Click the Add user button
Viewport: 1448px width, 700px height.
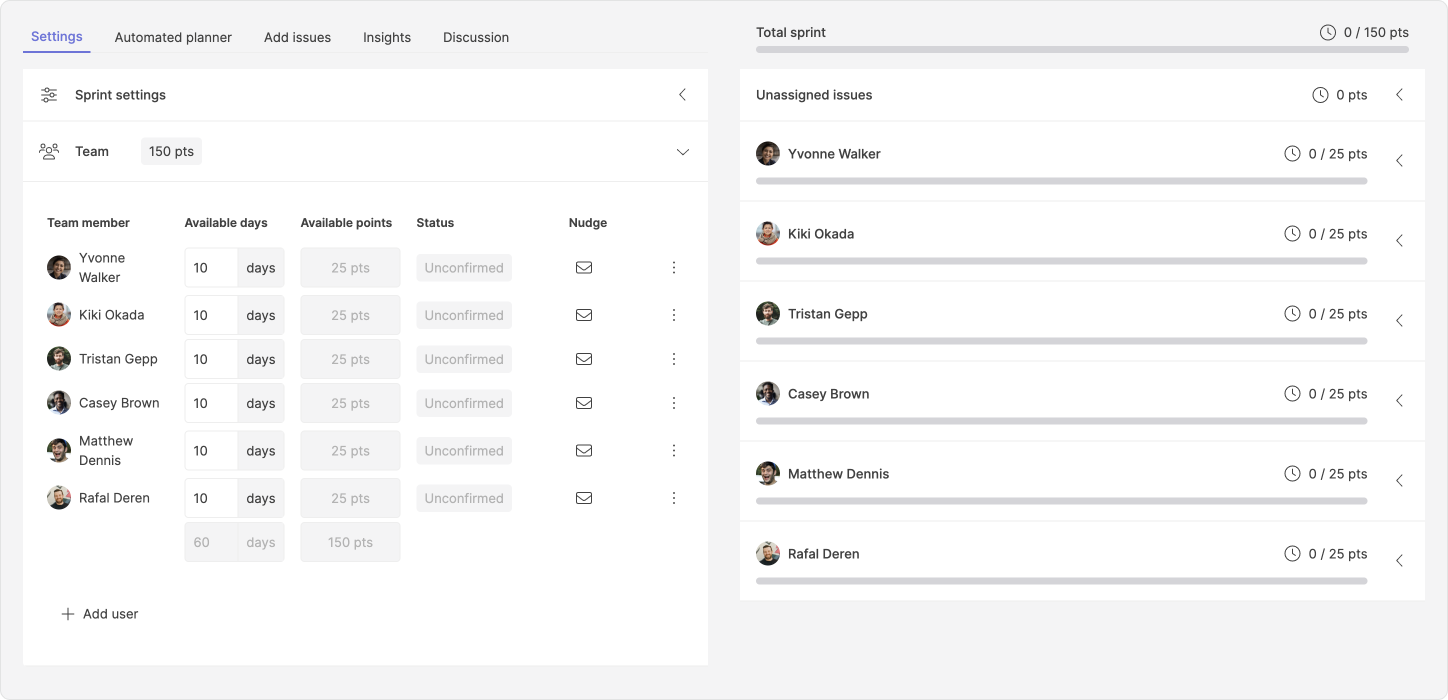click(100, 614)
